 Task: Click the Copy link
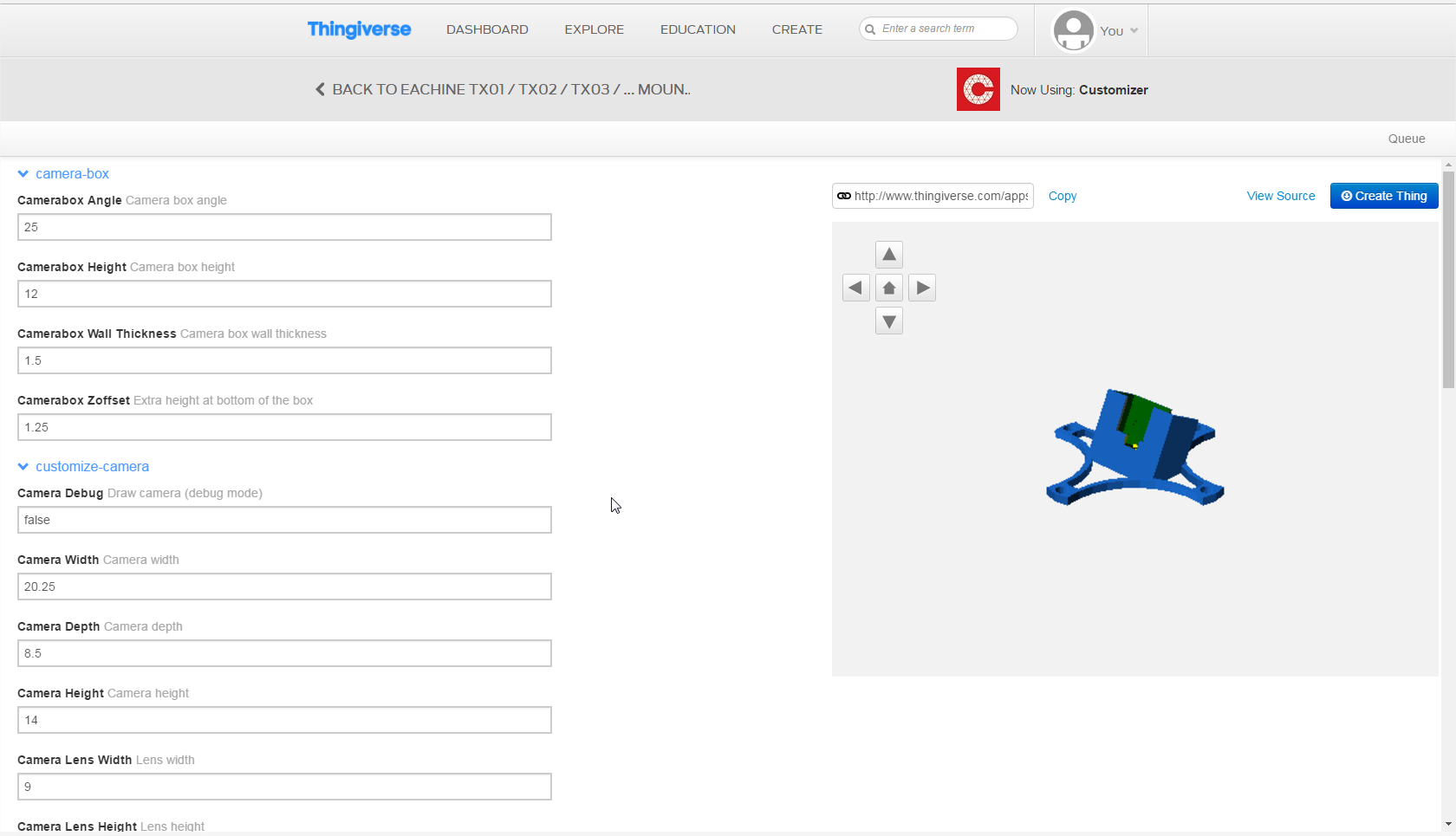coord(1062,196)
